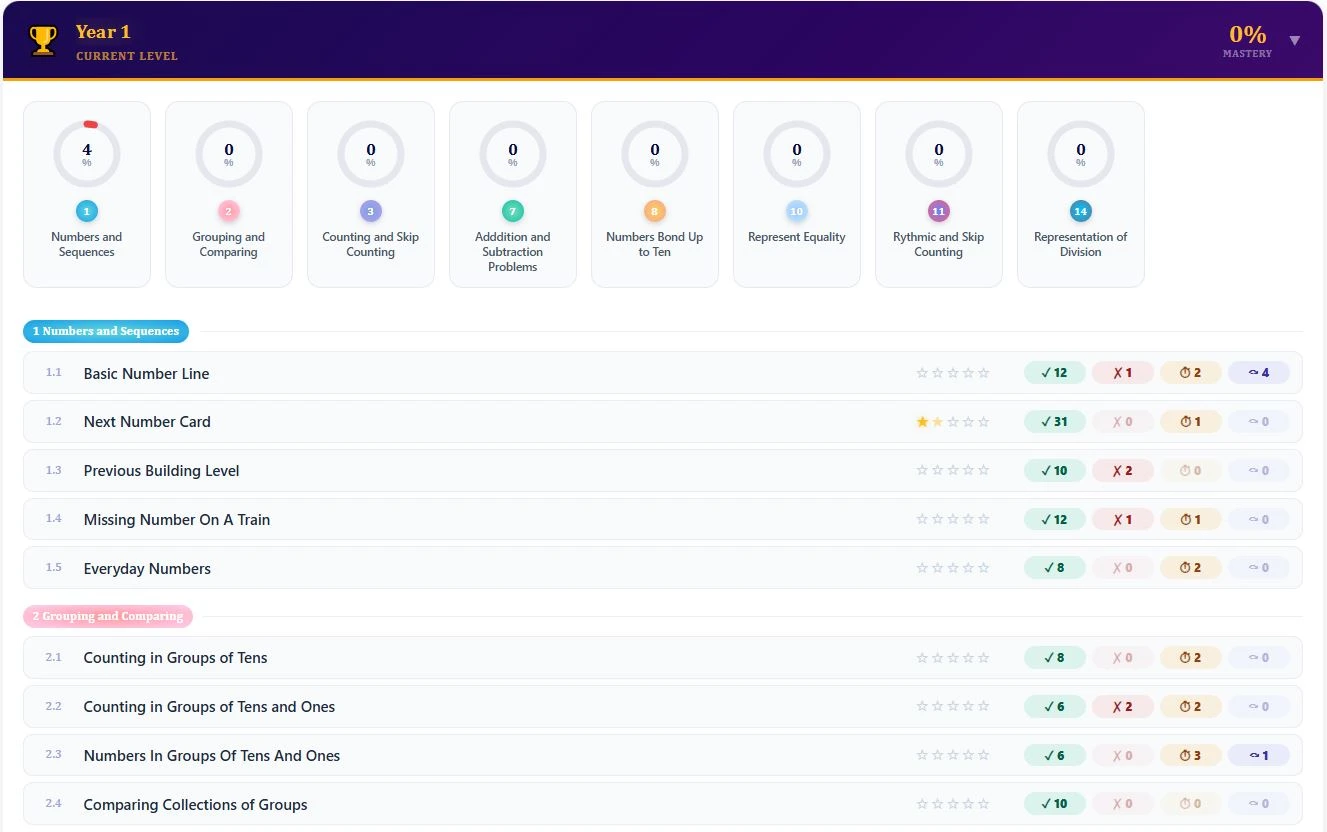Click the green 7 badge on Addition and Subtraction Problems card
1327x832 pixels.
click(512, 213)
